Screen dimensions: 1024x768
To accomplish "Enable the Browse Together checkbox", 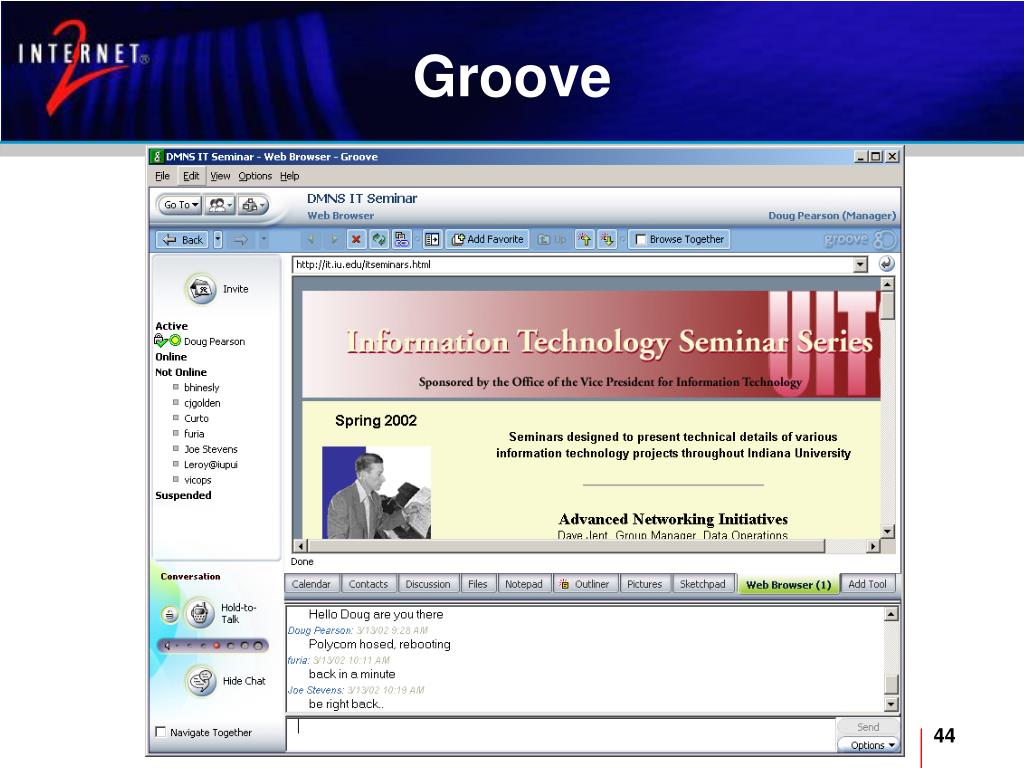I will (x=641, y=240).
